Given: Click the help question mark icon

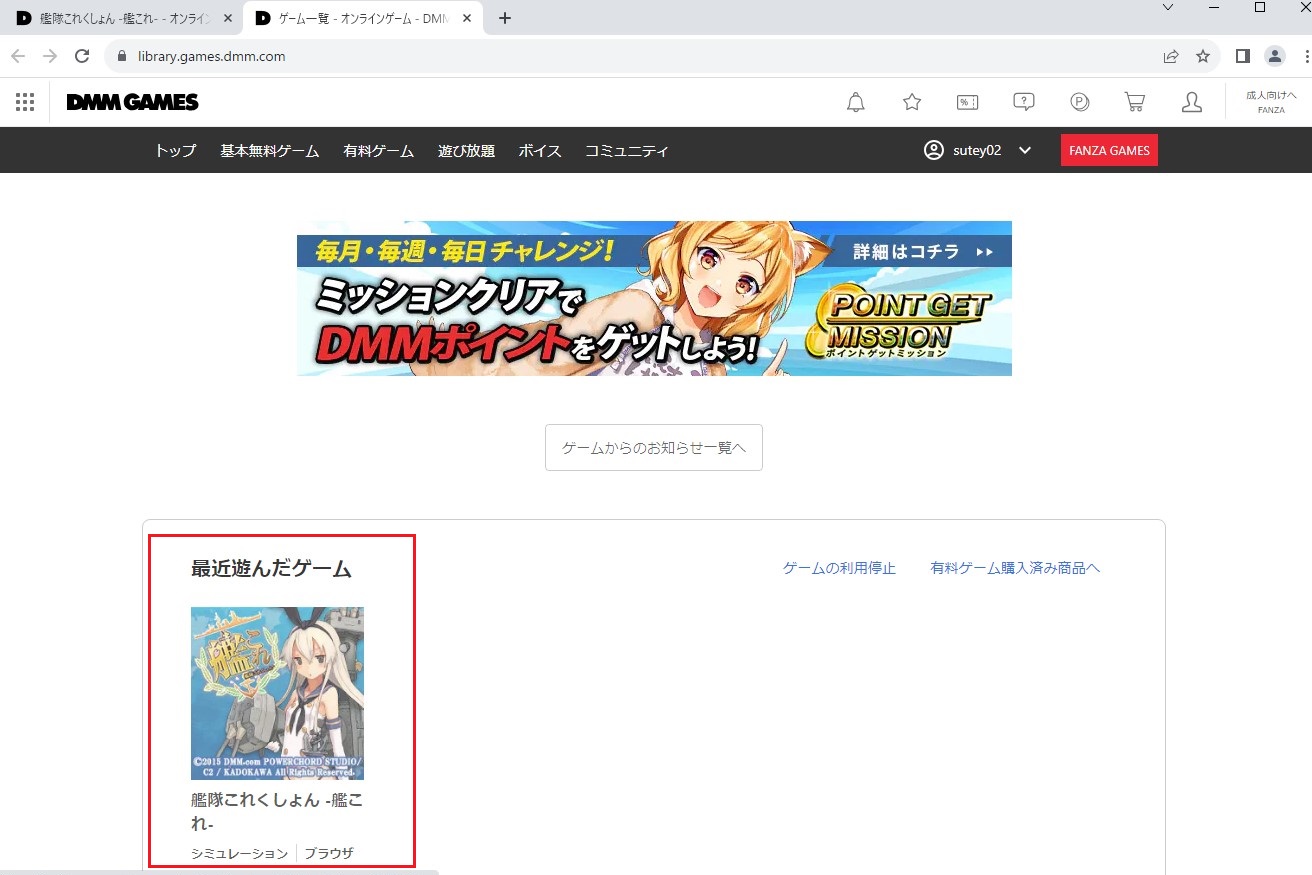Looking at the screenshot, I should point(1023,102).
